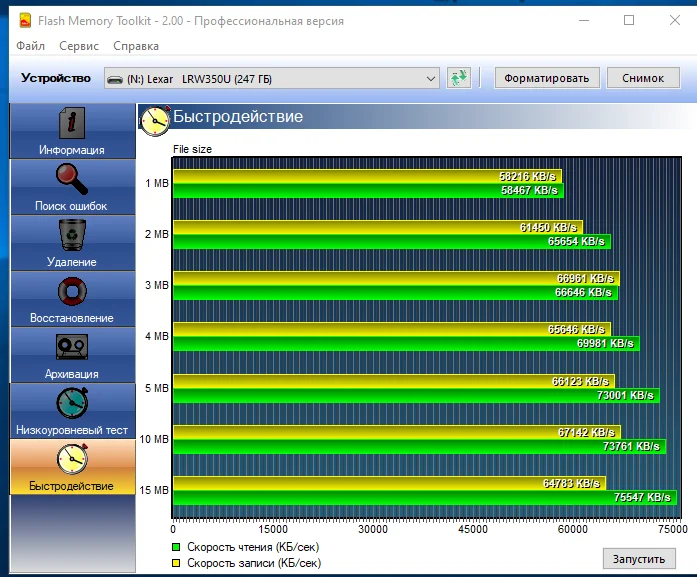Click the 1 MB file size label
Screen dimensions: 697x577
pyautogui.click(x=157, y=183)
